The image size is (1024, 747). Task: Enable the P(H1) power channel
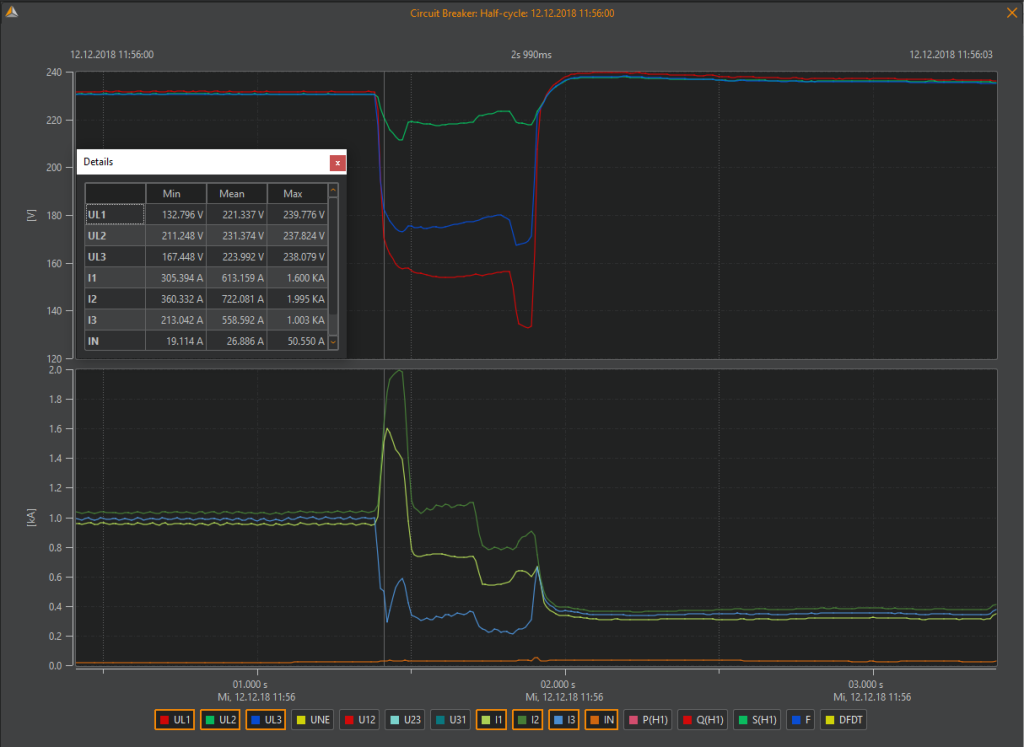[648, 720]
